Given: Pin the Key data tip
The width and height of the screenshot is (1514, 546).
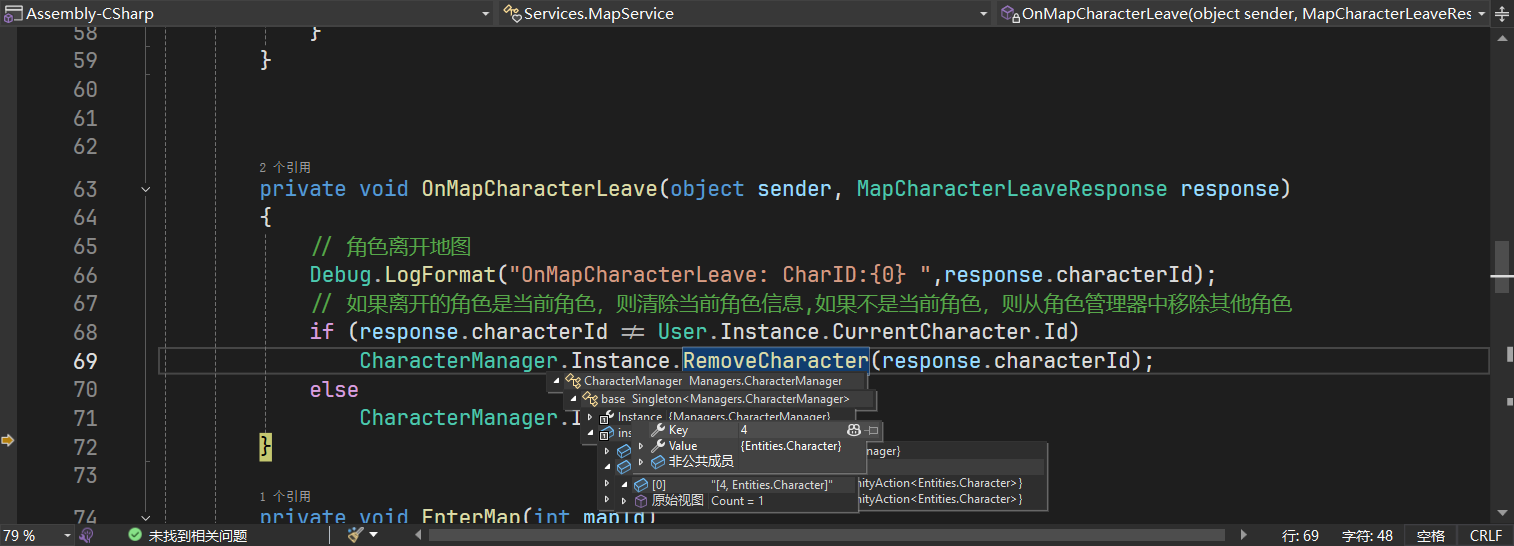Looking at the screenshot, I should tap(873, 430).
